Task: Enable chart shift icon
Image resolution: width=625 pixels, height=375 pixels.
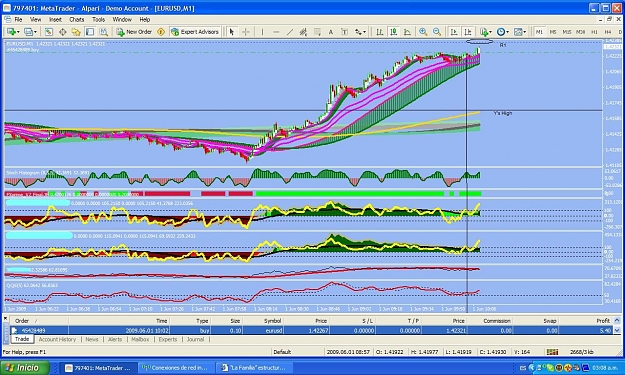Action: click(x=468, y=32)
